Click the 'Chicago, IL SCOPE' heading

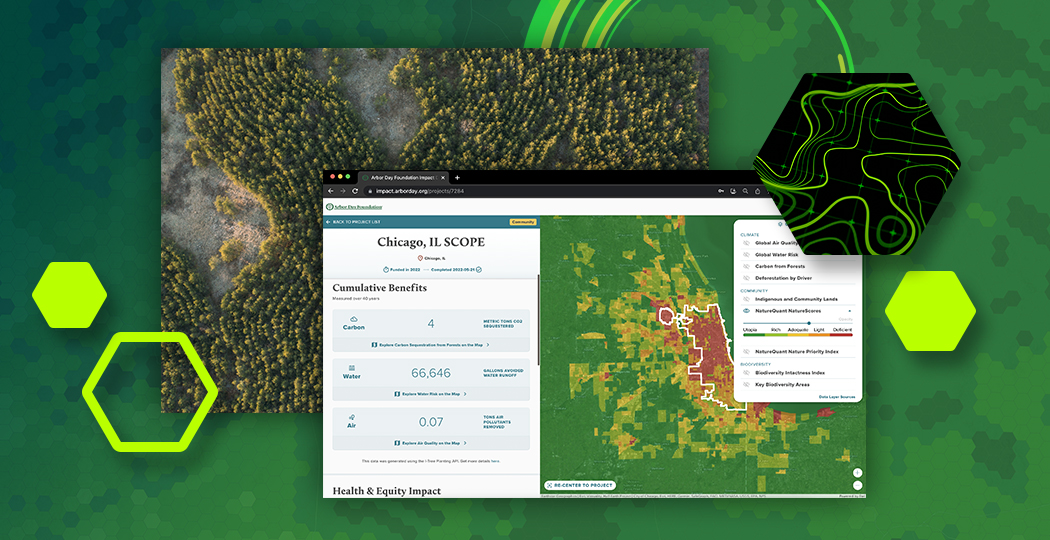(431, 242)
